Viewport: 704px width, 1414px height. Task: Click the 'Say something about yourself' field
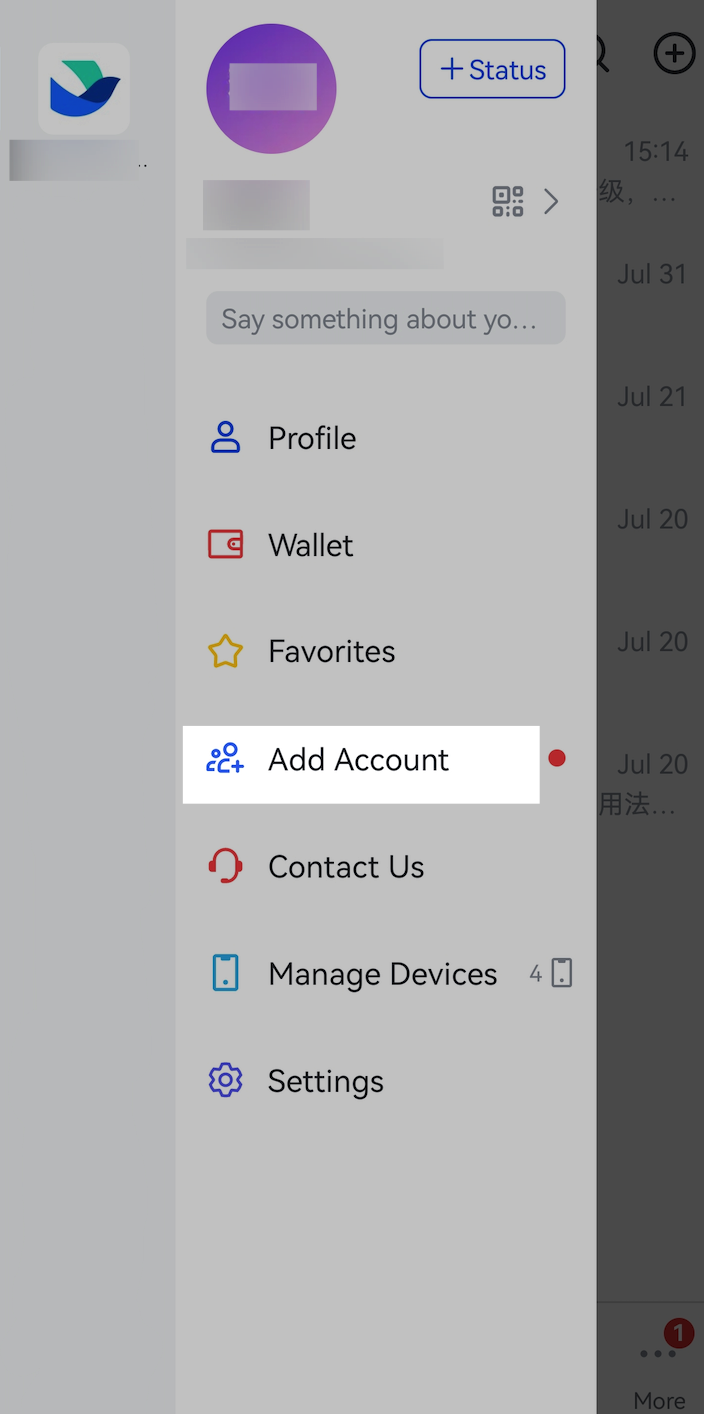pyautogui.click(x=385, y=318)
